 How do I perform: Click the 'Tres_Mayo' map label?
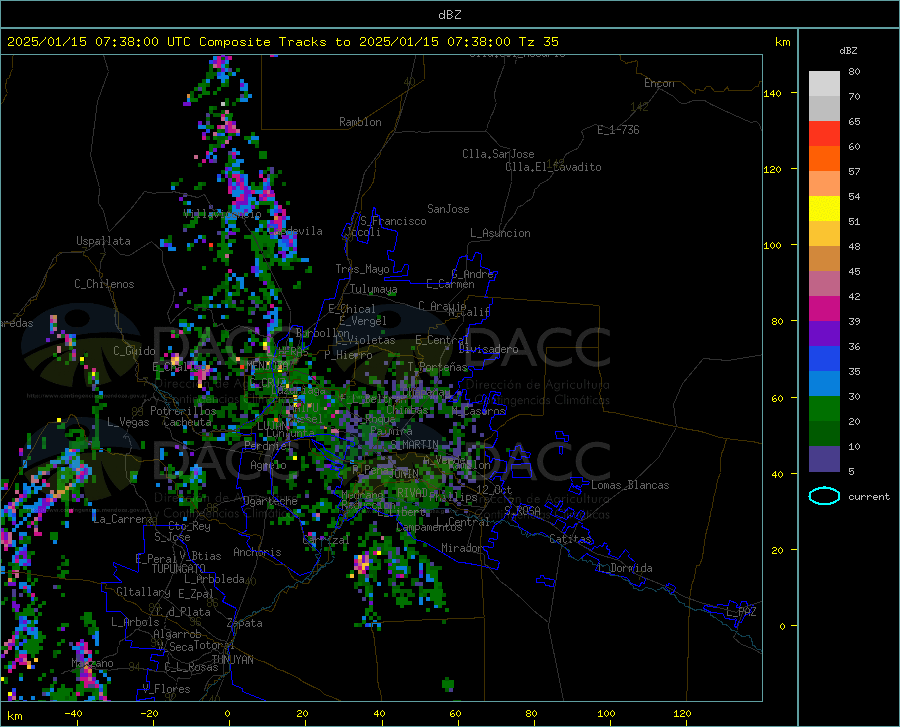[362, 269]
